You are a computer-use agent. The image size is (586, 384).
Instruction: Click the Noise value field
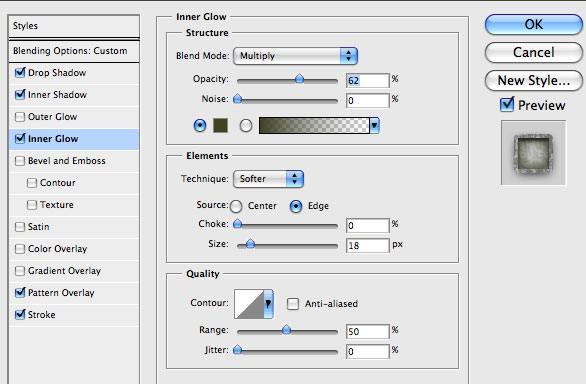[x=367, y=100]
